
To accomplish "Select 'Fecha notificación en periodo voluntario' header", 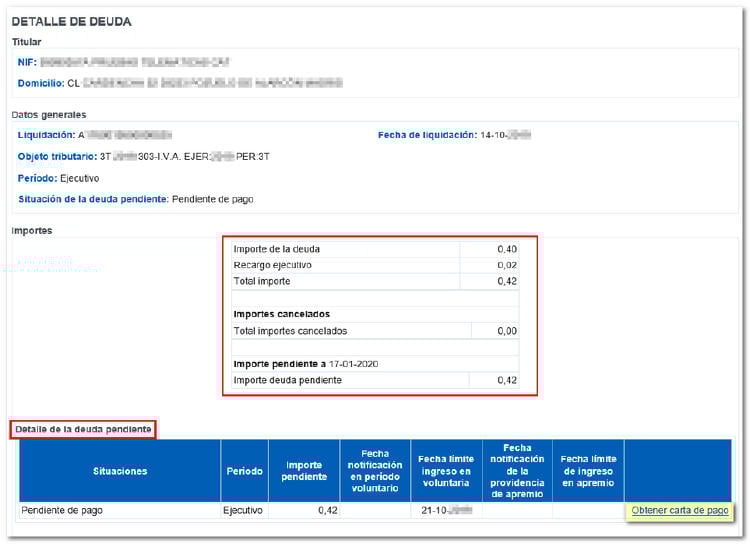I will pyautogui.click(x=375, y=471).
